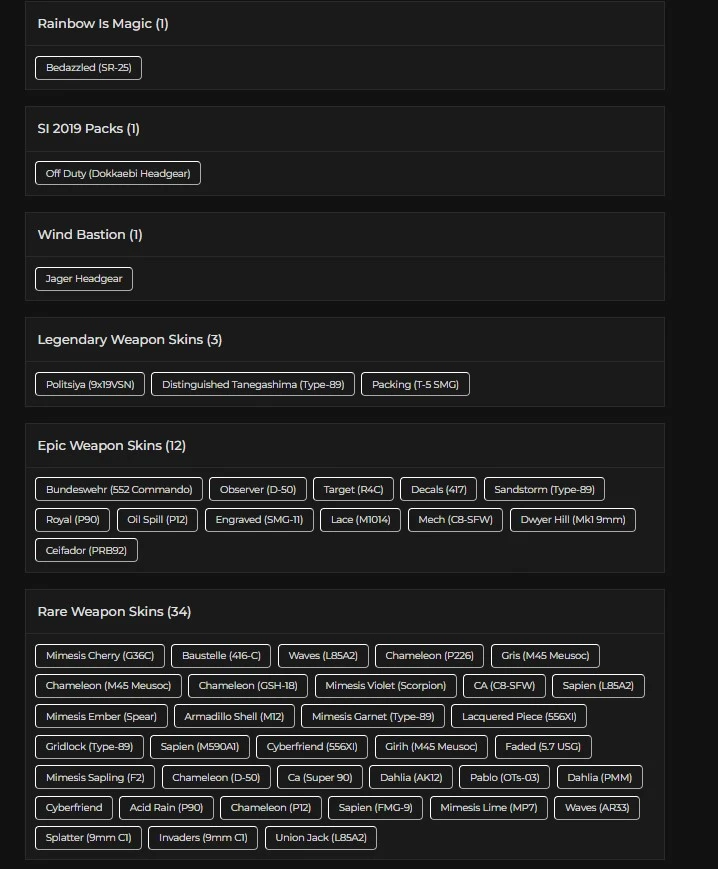Select Off Duty (Dokkaebi Headgear) tag
The image size is (718, 869).
(x=117, y=173)
